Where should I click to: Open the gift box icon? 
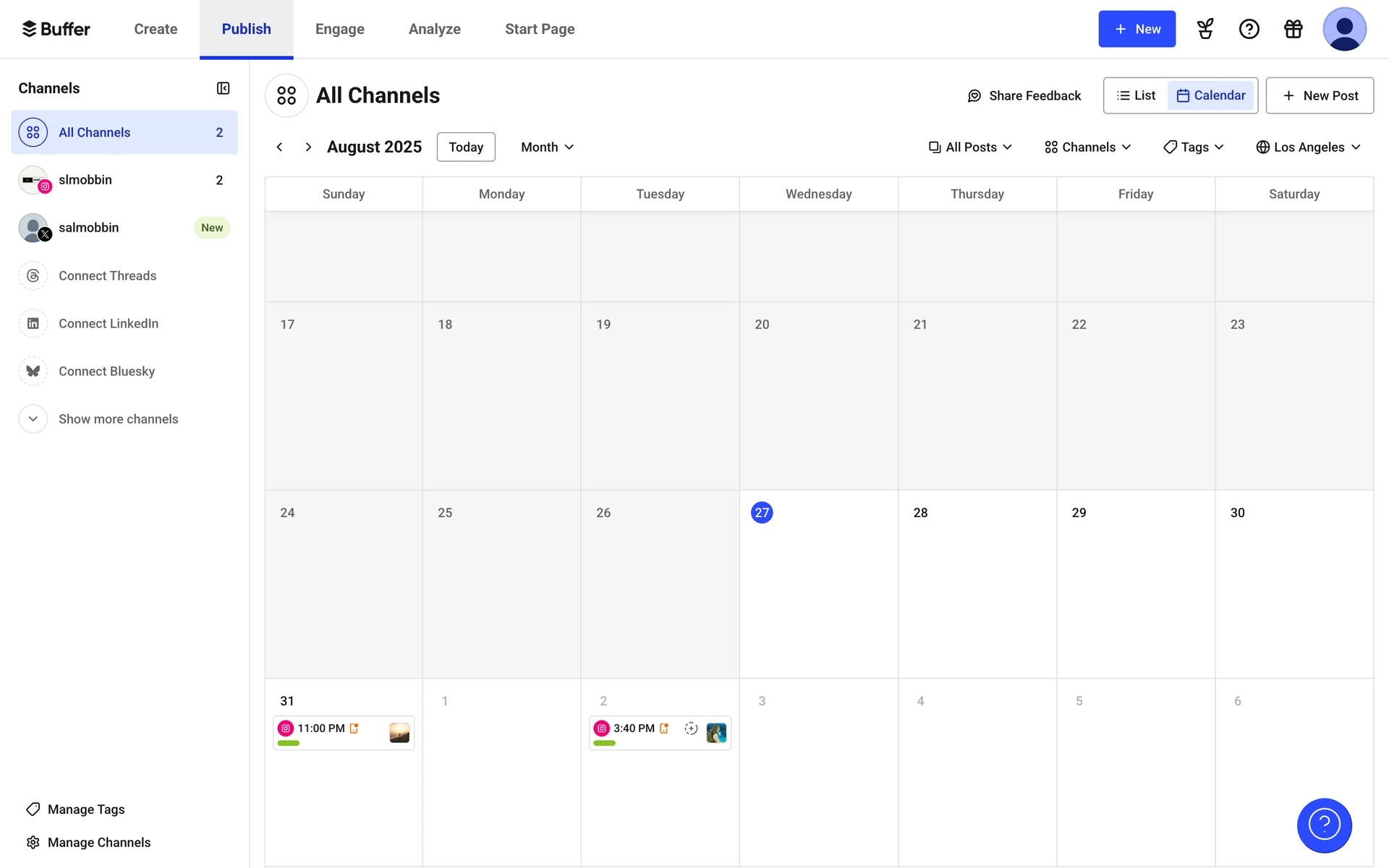coord(1293,29)
